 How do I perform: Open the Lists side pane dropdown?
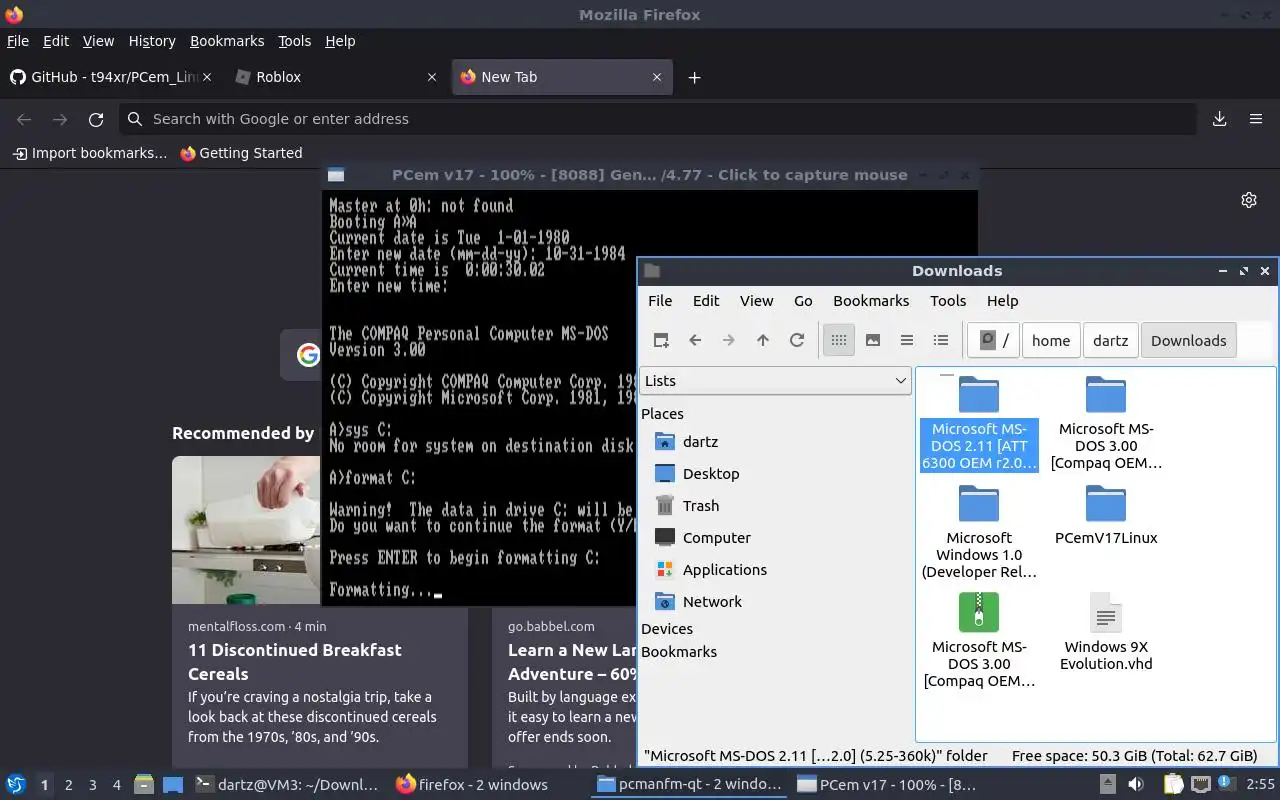(775, 381)
